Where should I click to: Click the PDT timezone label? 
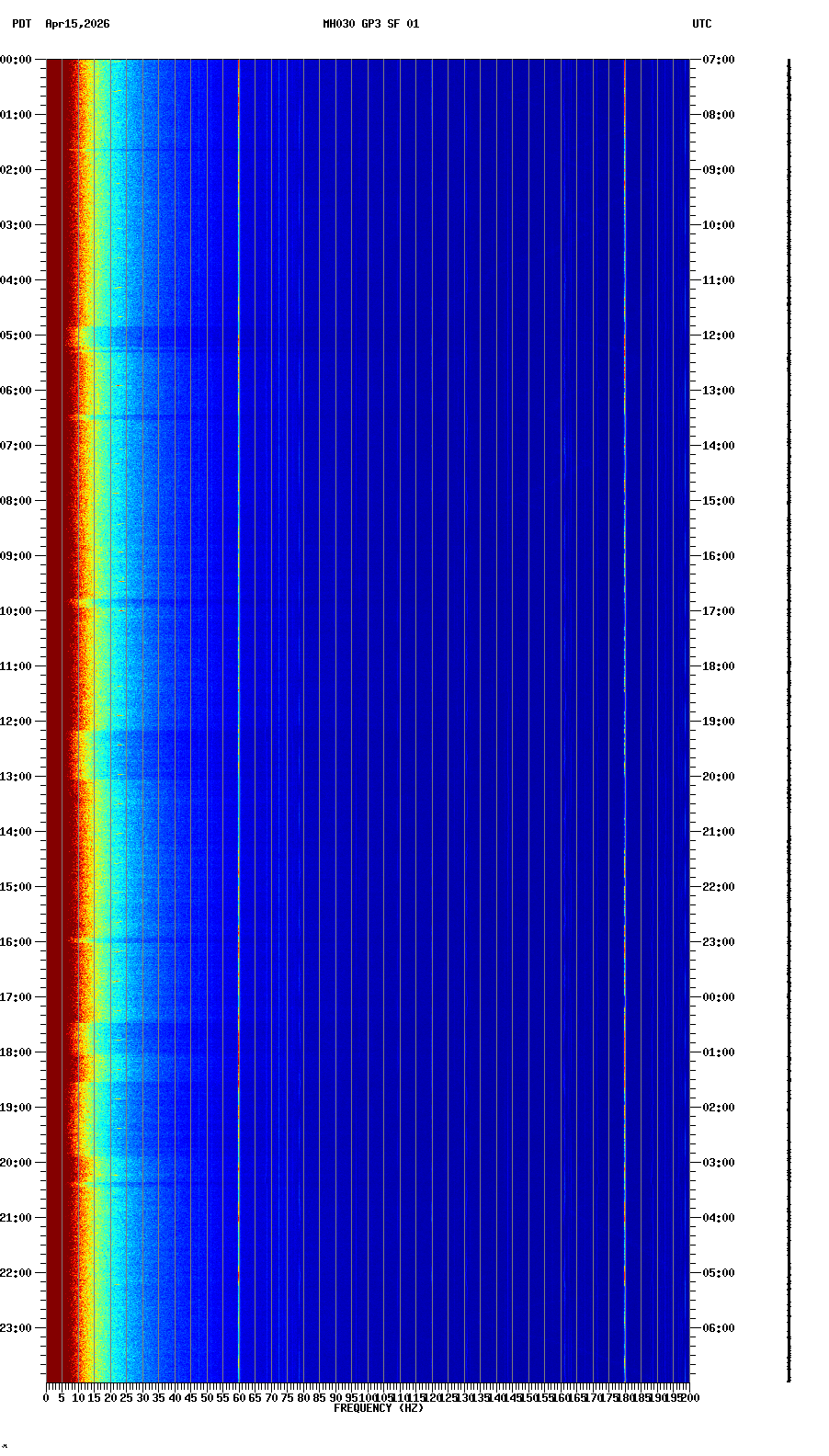21,24
